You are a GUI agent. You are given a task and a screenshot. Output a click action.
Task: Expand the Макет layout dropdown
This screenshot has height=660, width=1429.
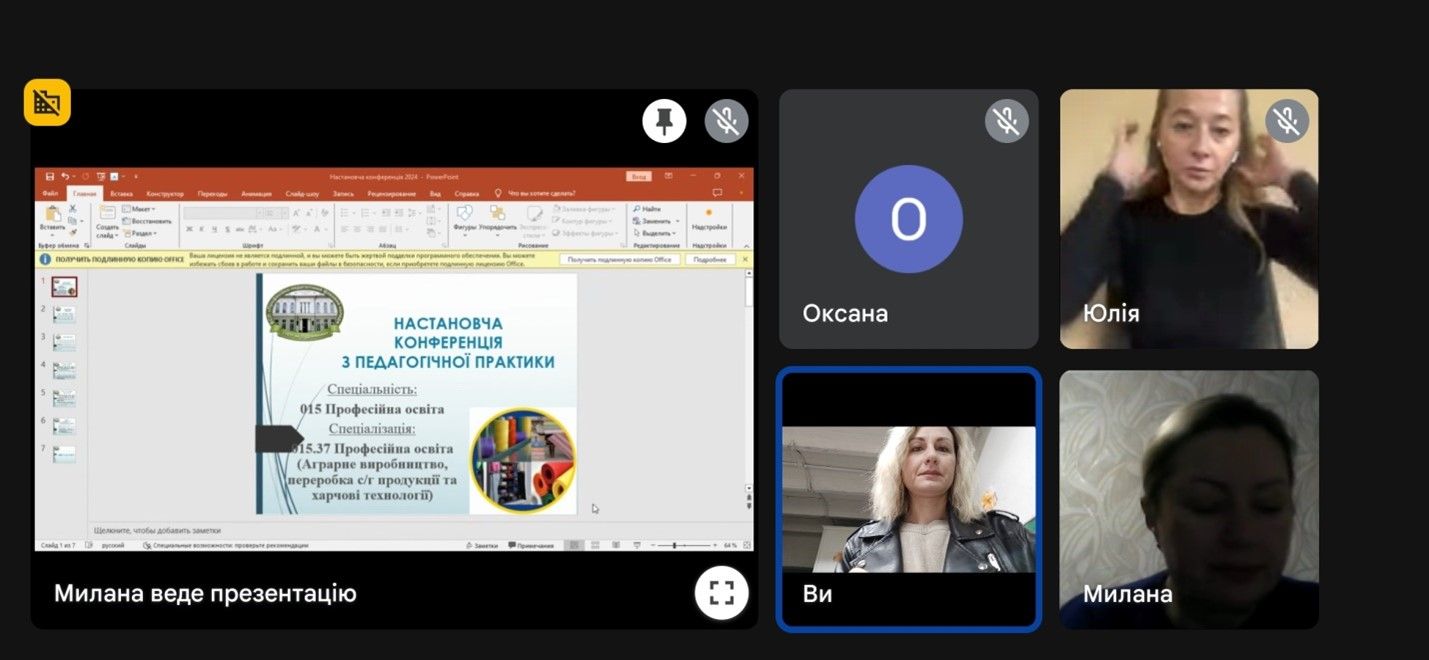pyautogui.click(x=139, y=209)
